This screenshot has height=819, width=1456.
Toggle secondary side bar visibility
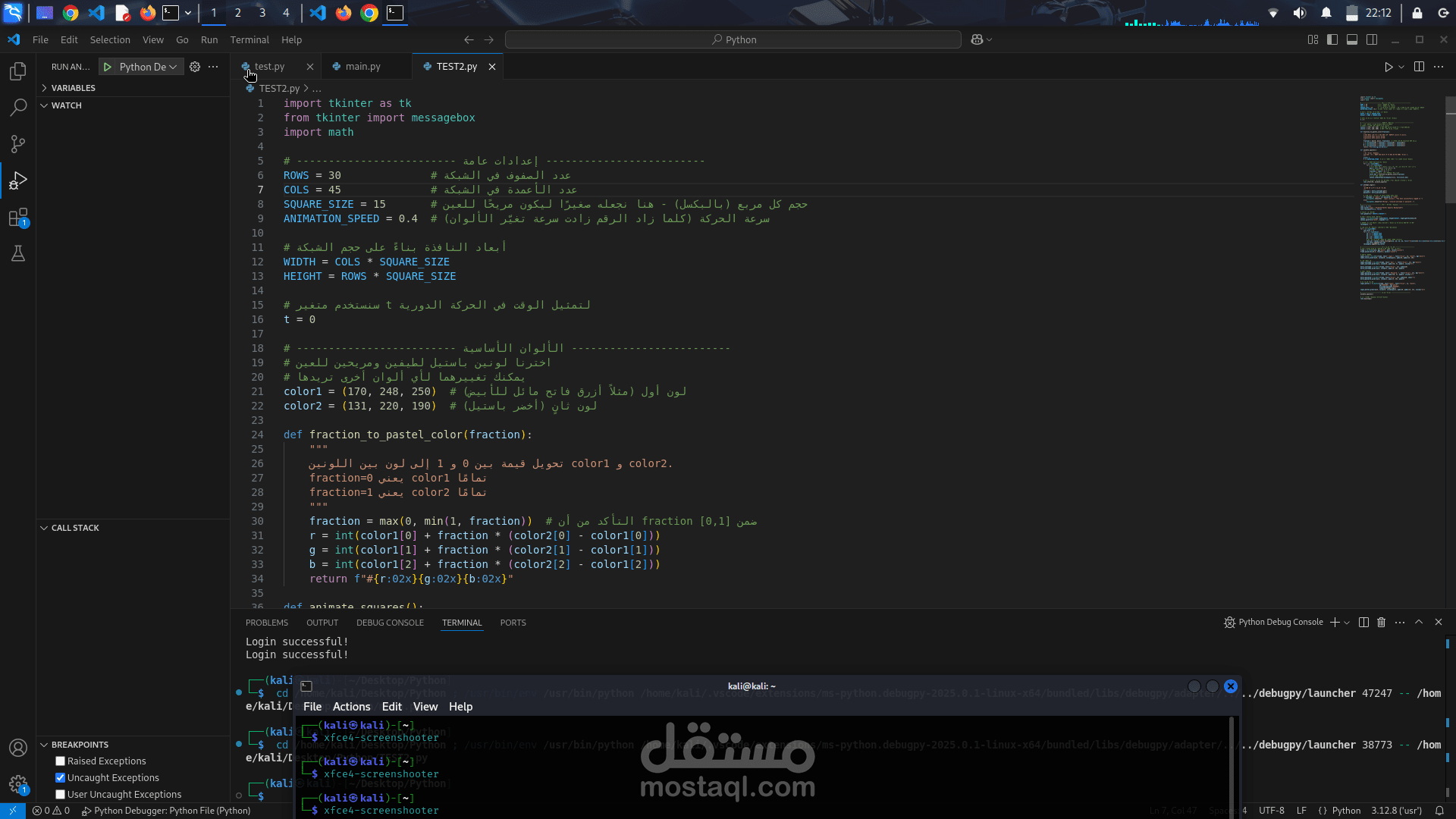[1372, 39]
